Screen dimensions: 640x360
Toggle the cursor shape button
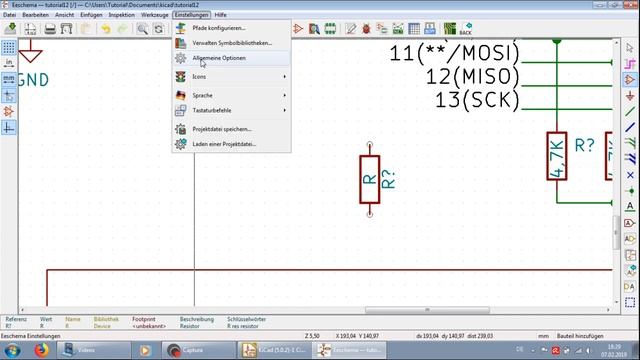coord(9,96)
